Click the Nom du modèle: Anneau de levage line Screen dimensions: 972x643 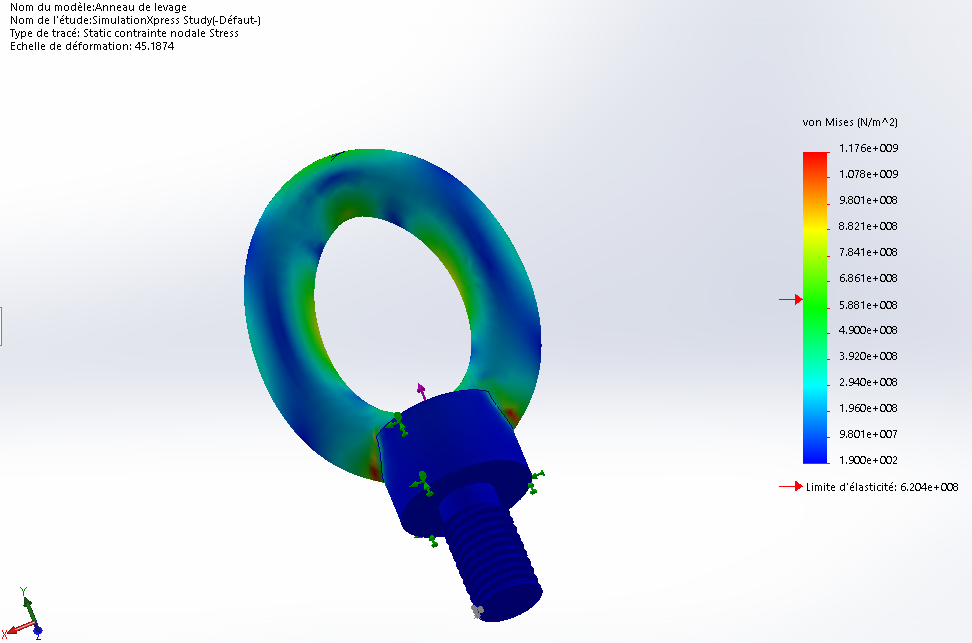pos(98,7)
